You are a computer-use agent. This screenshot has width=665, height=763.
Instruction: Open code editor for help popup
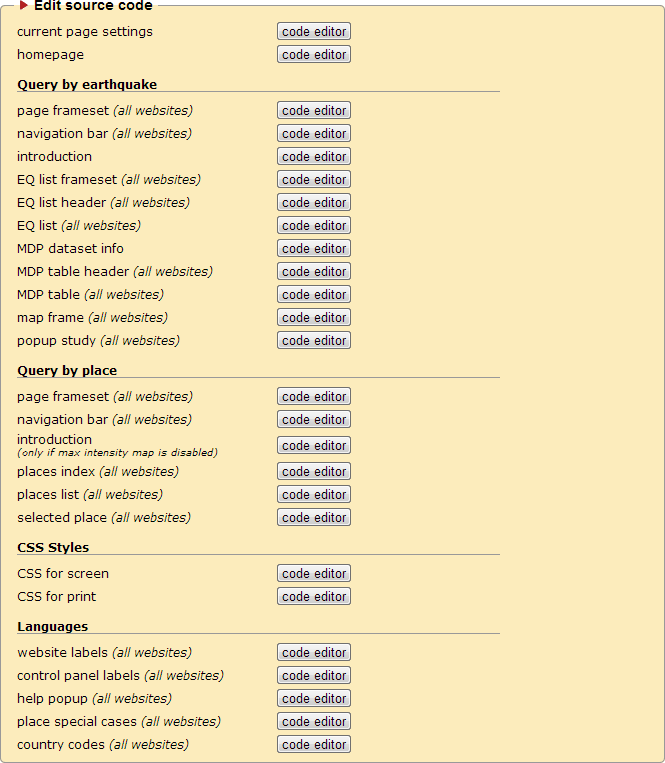[314, 699]
